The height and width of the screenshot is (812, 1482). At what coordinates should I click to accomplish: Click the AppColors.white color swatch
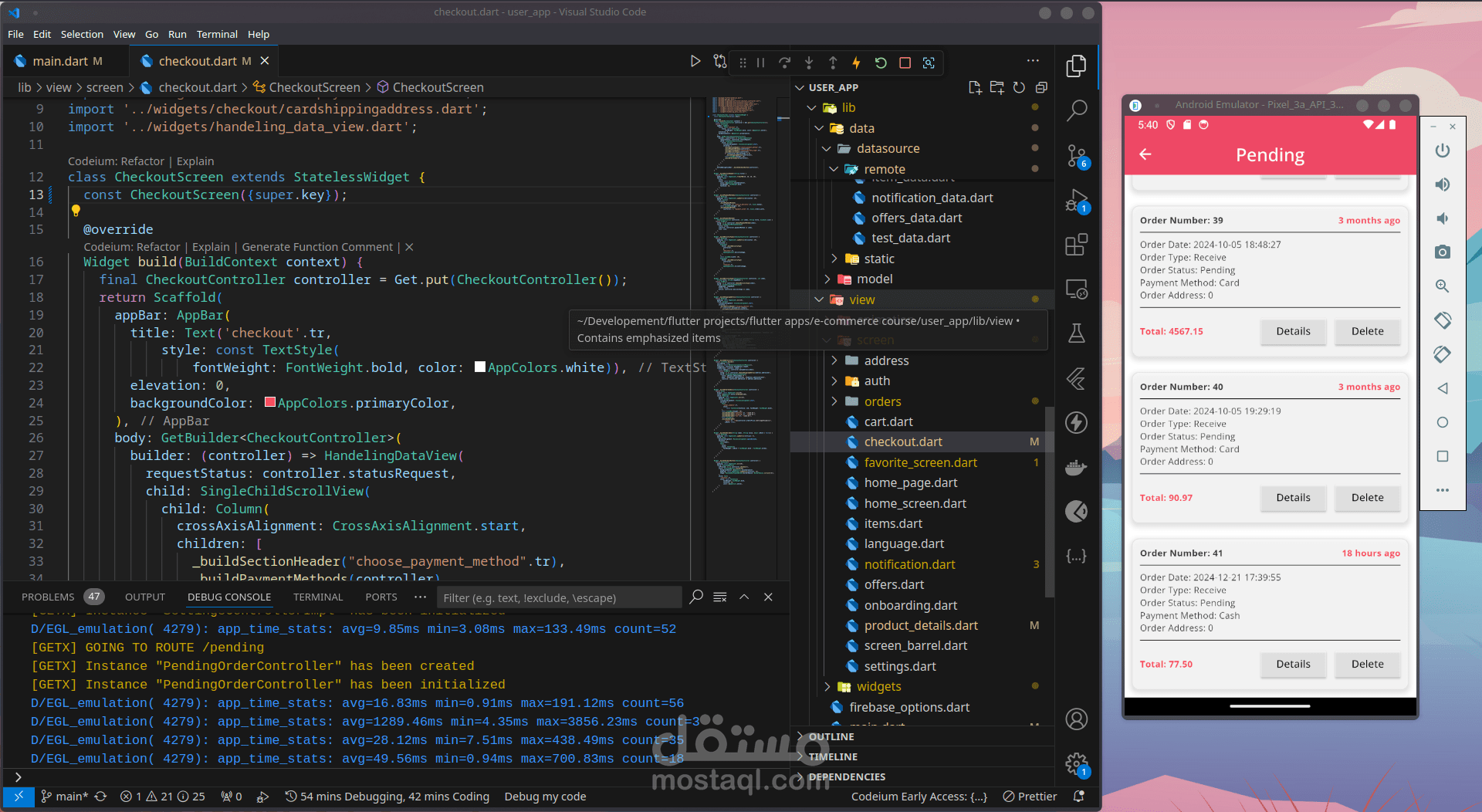[480, 367]
